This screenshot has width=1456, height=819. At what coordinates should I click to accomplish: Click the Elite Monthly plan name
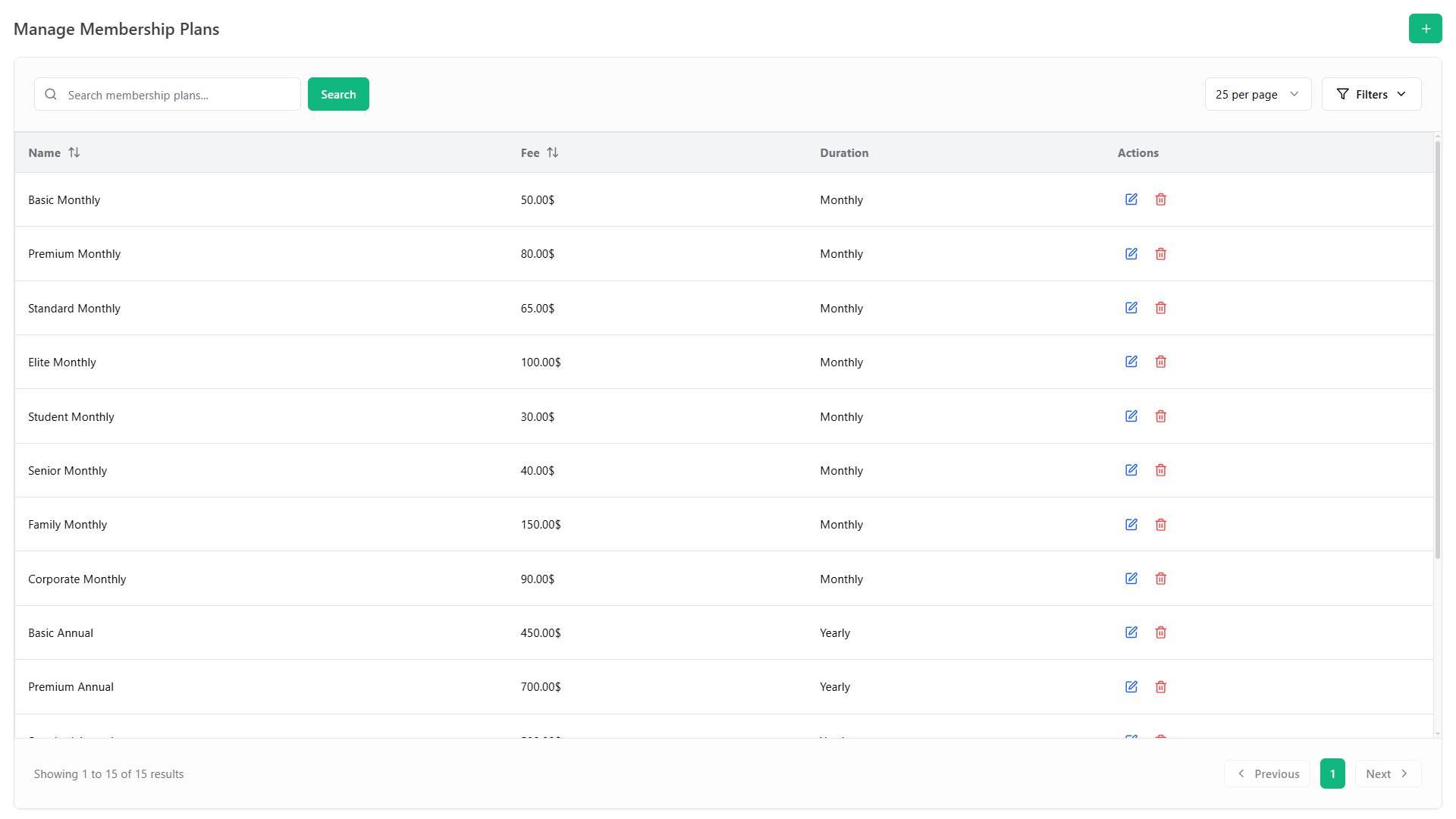[x=62, y=362]
